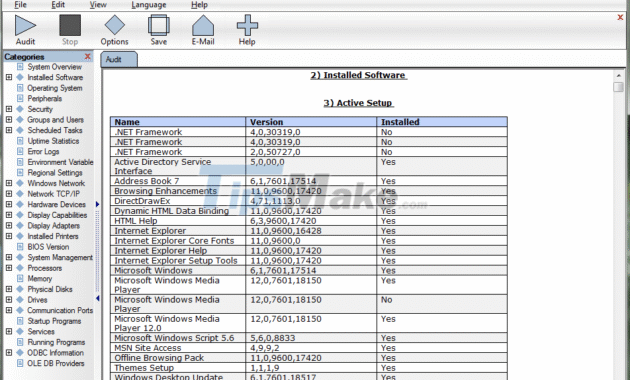Click the Address Book 7 cell
The height and width of the screenshot is (380, 630).
tap(178, 181)
